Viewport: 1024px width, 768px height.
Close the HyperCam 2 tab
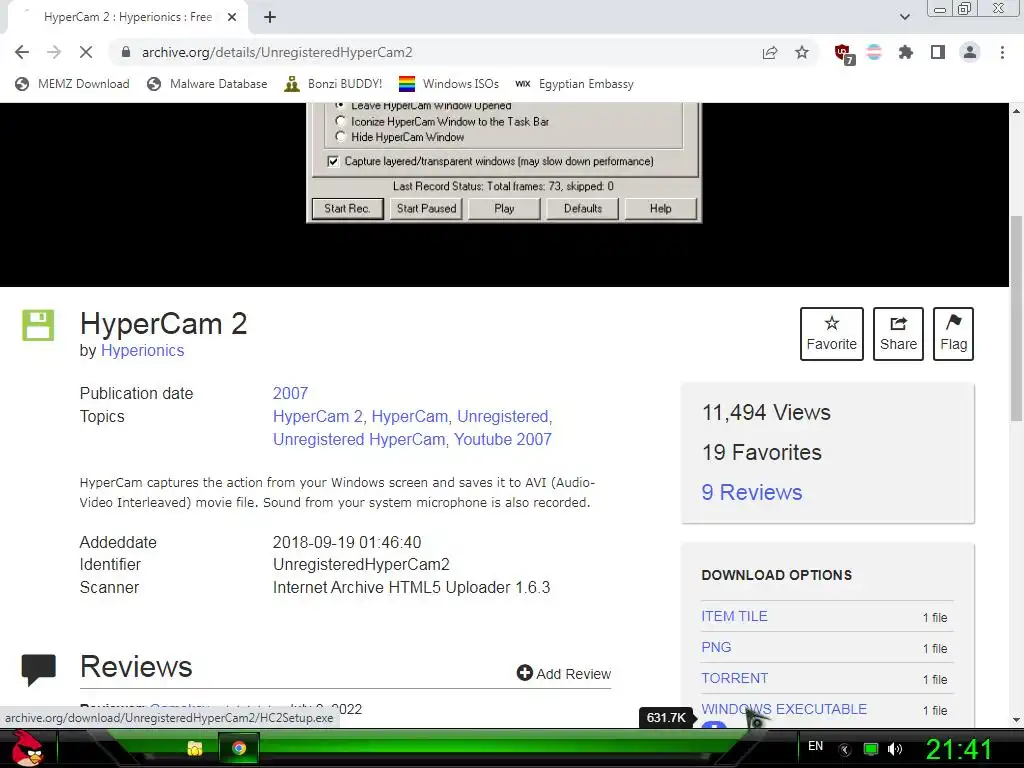[232, 17]
